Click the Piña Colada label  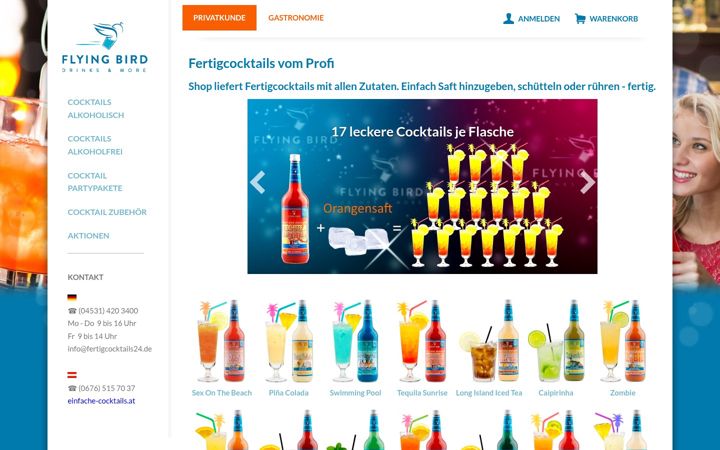point(289,393)
